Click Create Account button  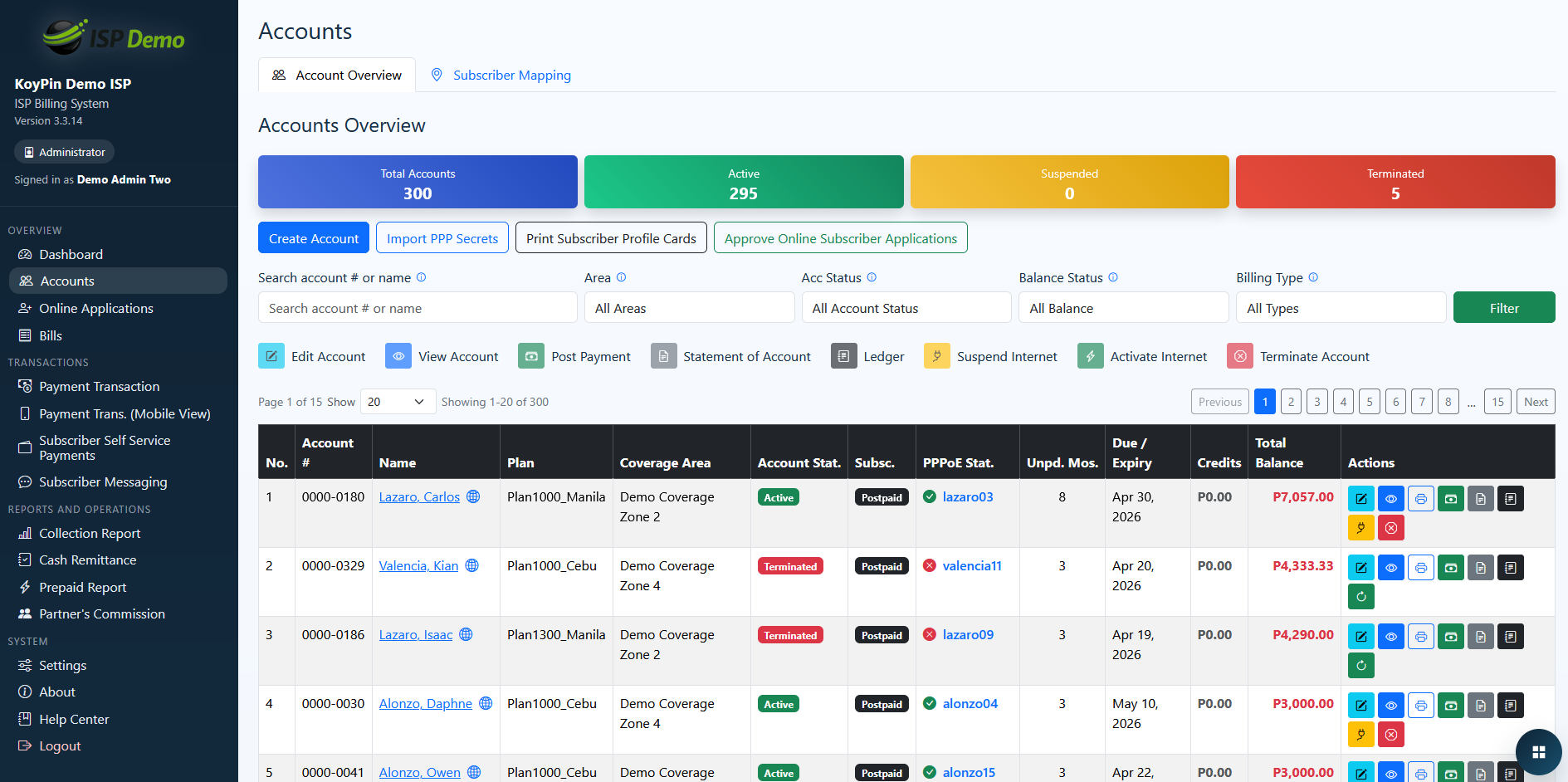(314, 238)
